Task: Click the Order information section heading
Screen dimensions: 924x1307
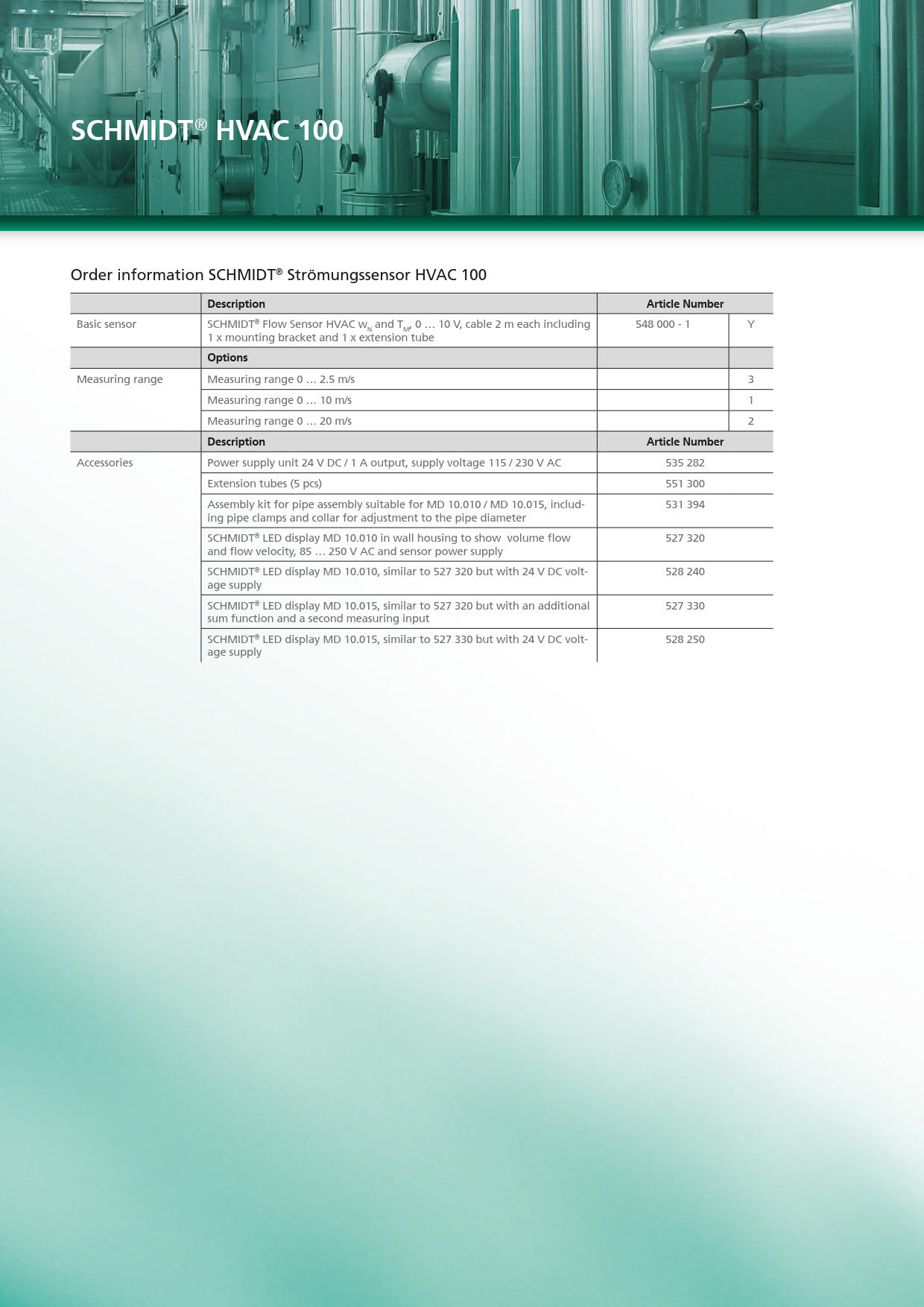Action: click(278, 275)
